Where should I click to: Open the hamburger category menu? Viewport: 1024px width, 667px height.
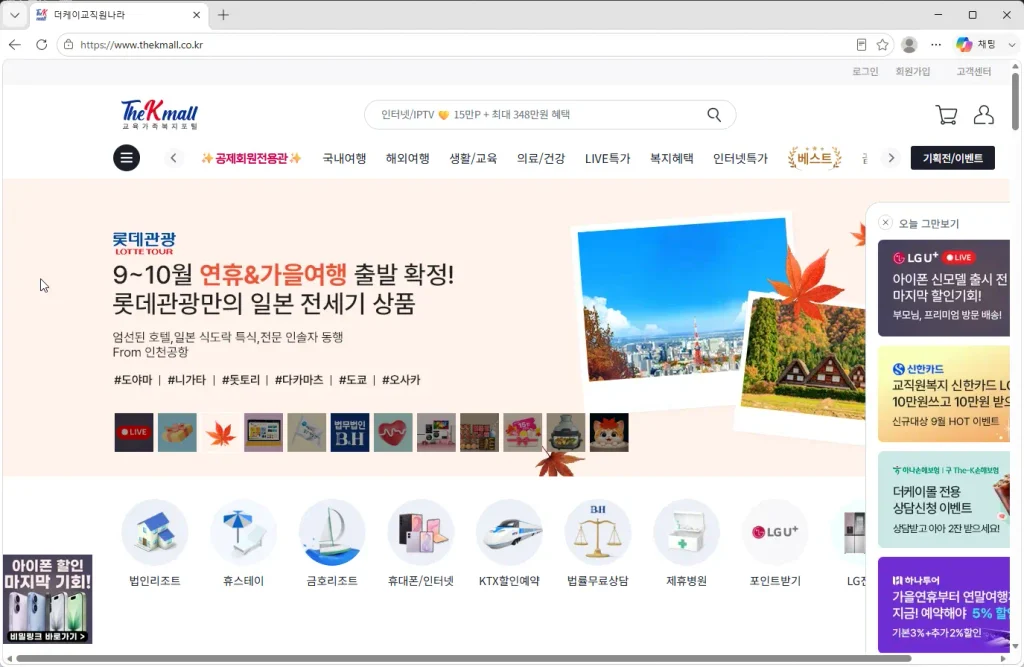point(127,158)
